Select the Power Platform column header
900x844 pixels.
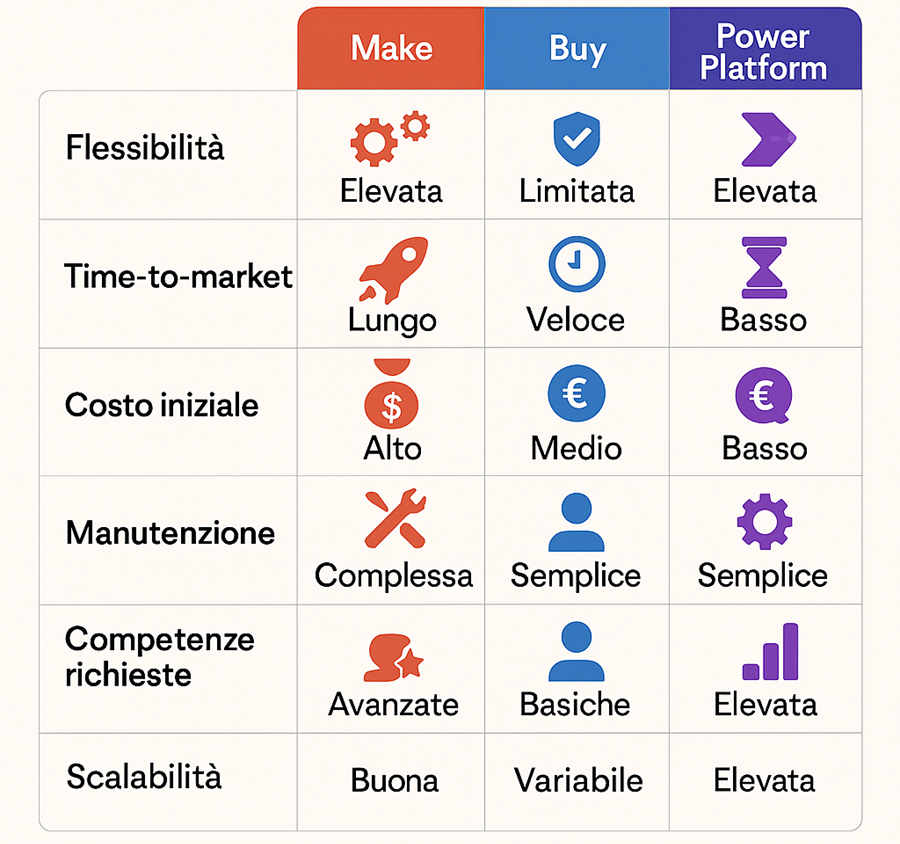coord(764,51)
